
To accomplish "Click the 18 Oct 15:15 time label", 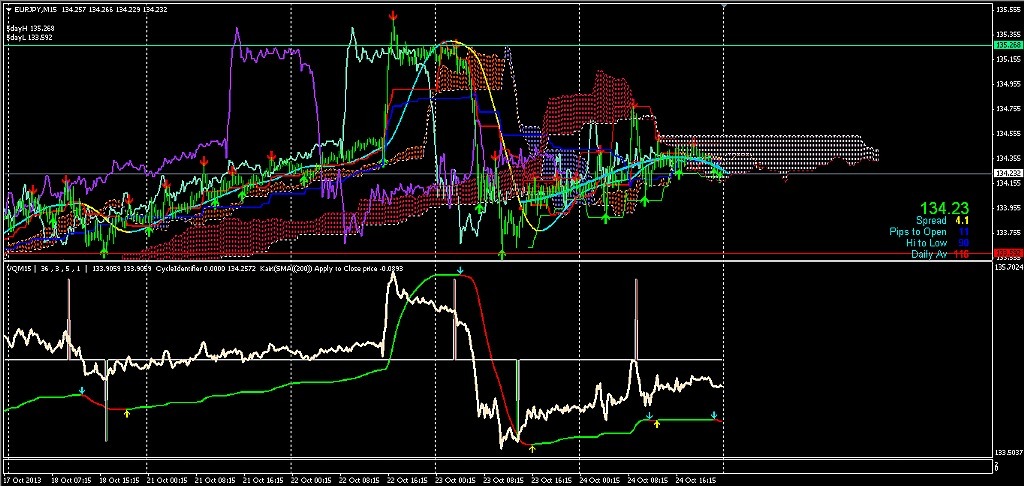I will pyautogui.click(x=118, y=479).
